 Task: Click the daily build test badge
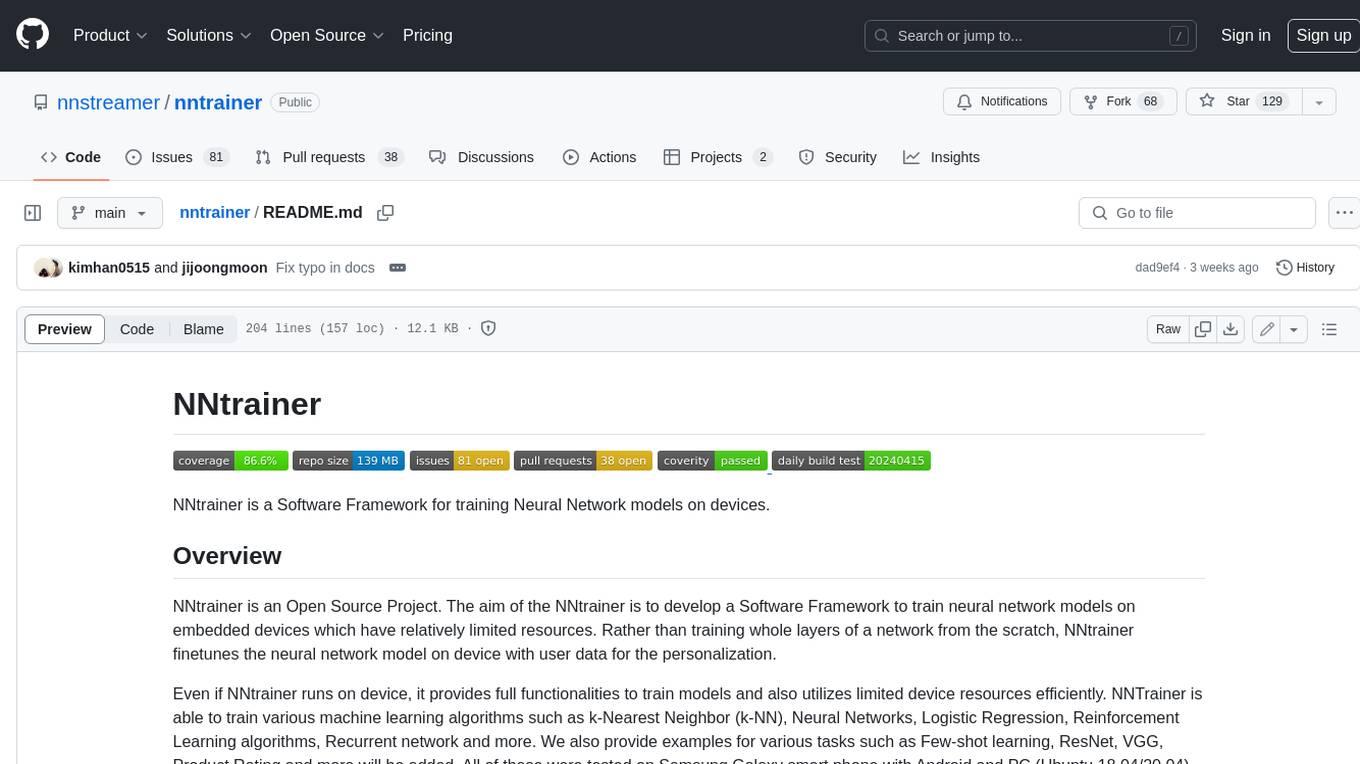click(851, 461)
